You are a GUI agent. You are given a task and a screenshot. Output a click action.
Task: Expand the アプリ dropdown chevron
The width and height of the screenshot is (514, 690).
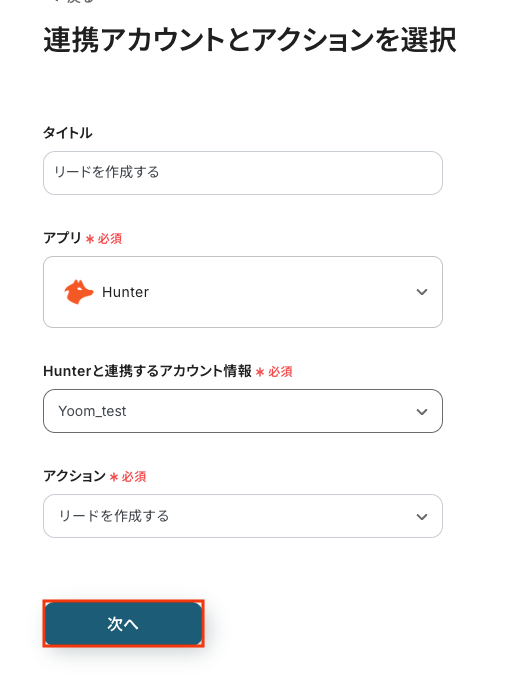tap(422, 292)
